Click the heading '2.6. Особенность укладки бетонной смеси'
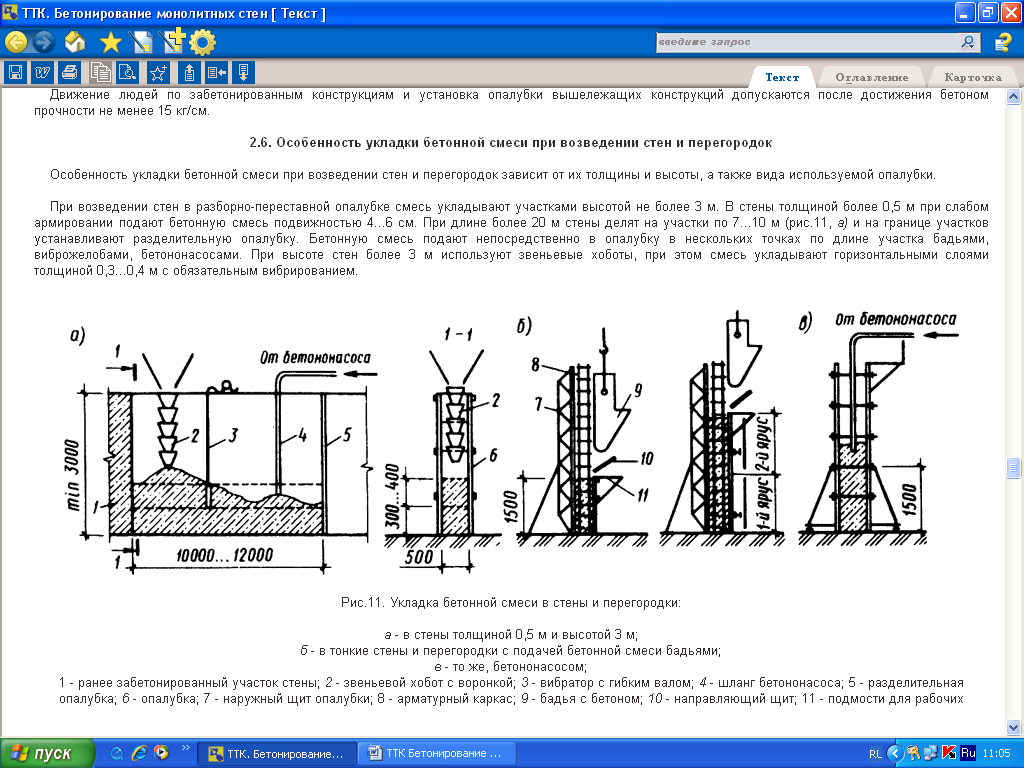Image resolution: width=1024 pixels, height=768 pixels. point(511,143)
